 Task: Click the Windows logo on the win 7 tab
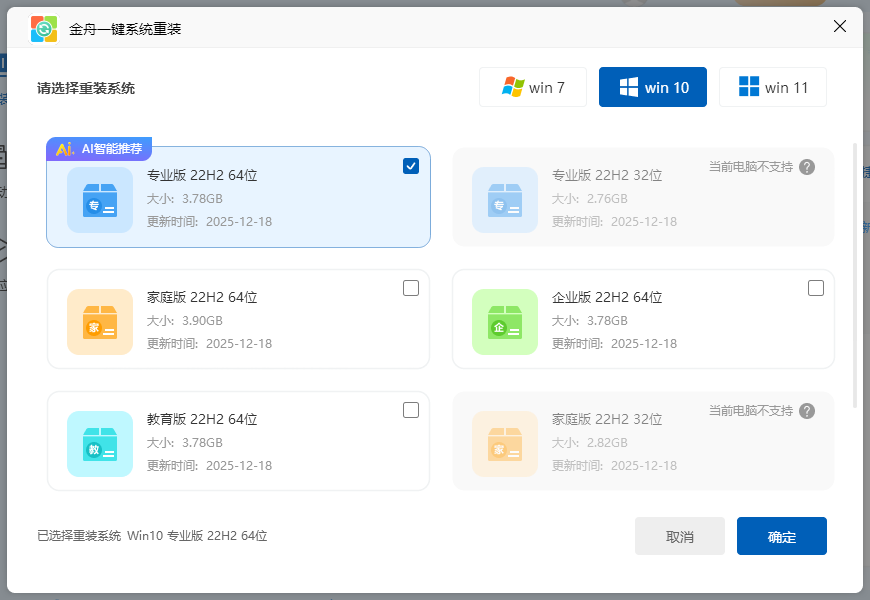click(x=512, y=87)
